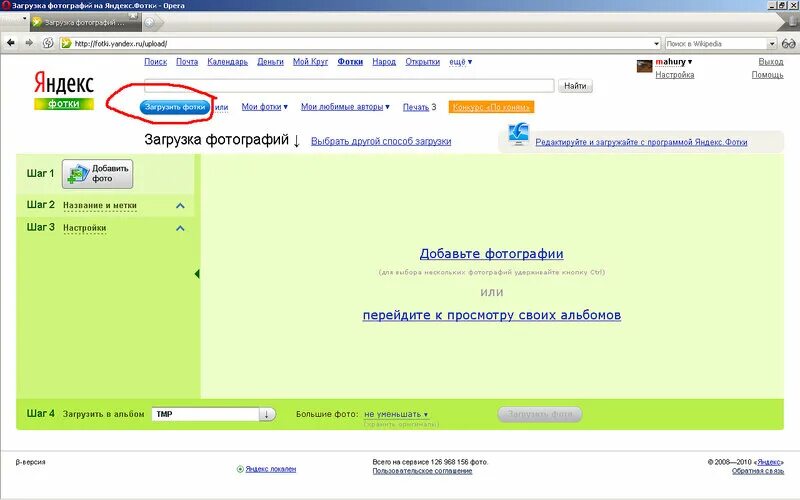Click the TMP album name field
800x500 pixels.
point(205,414)
